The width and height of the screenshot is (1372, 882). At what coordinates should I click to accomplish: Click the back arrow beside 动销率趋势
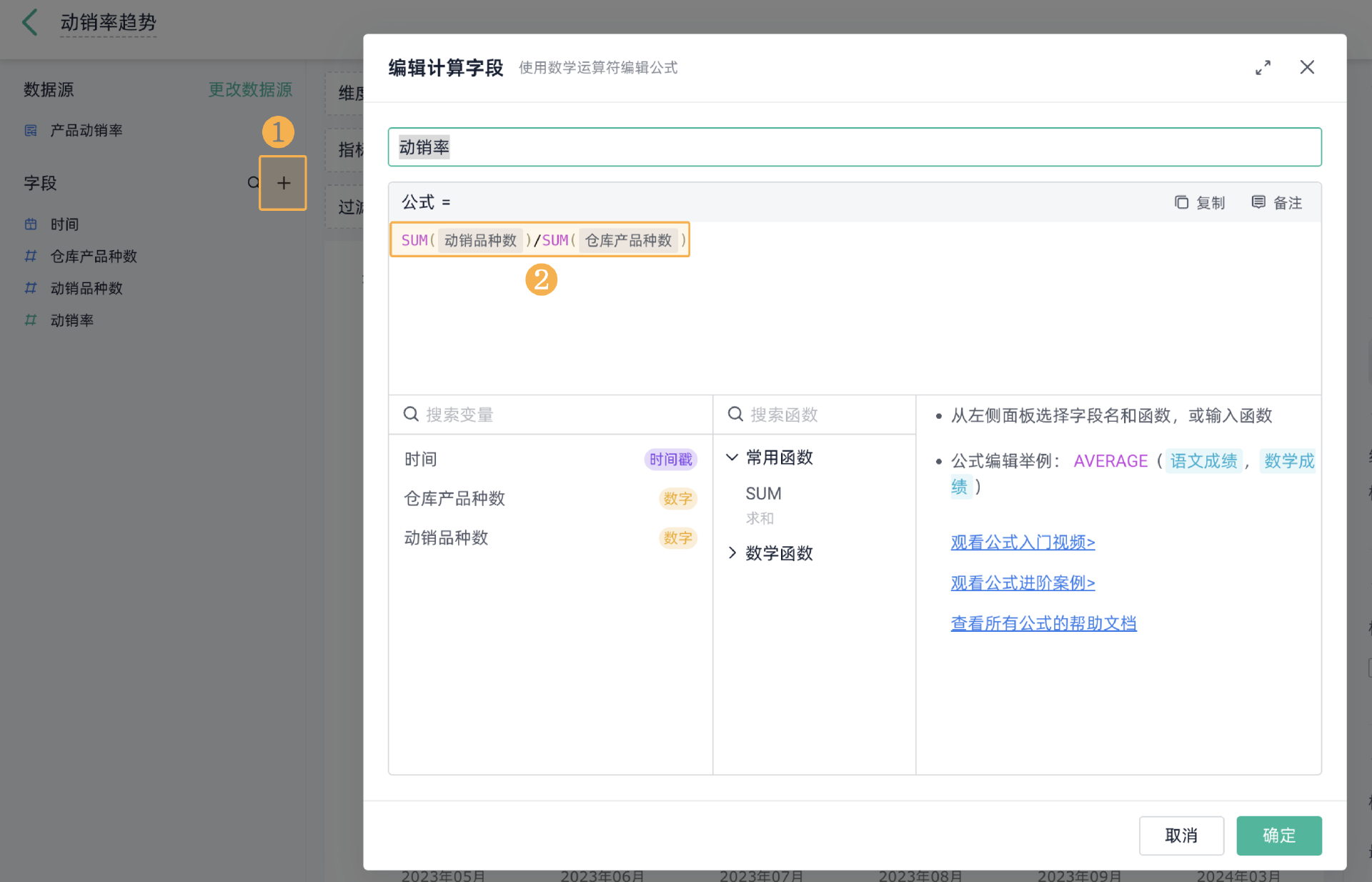click(x=29, y=22)
